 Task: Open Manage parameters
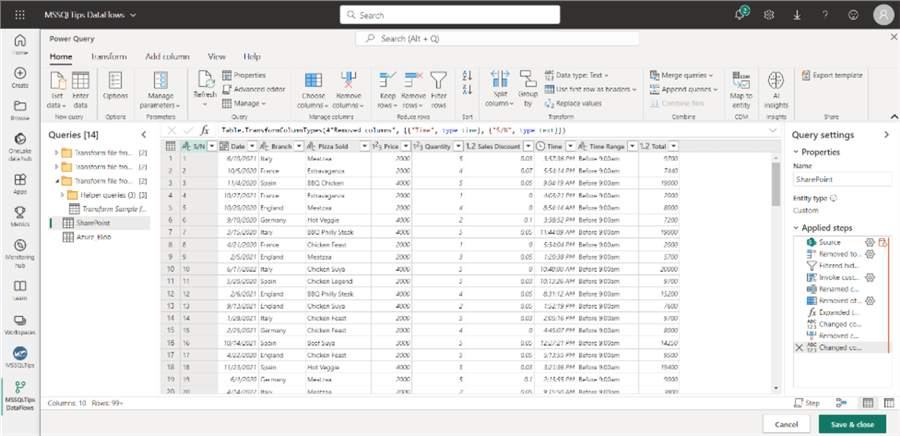pyautogui.click(x=160, y=90)
